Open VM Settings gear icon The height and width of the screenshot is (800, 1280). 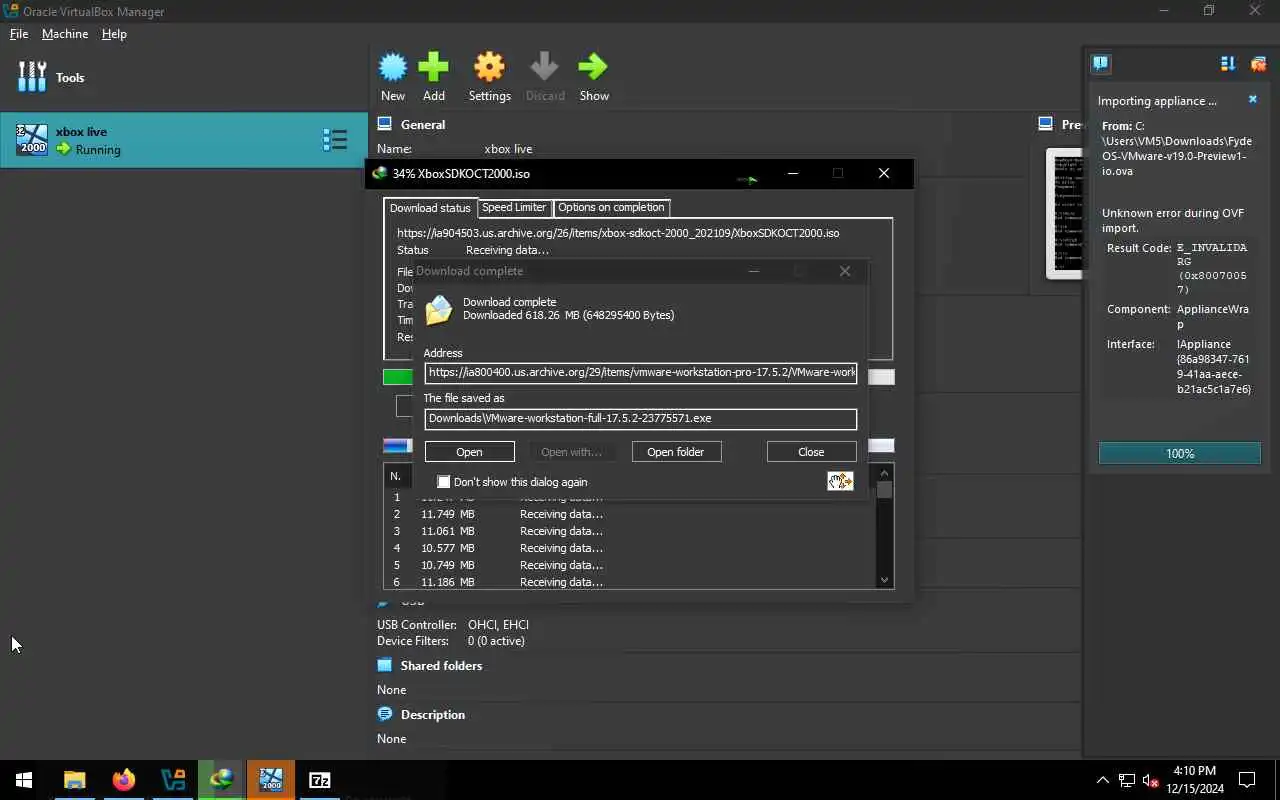point(489,67)
